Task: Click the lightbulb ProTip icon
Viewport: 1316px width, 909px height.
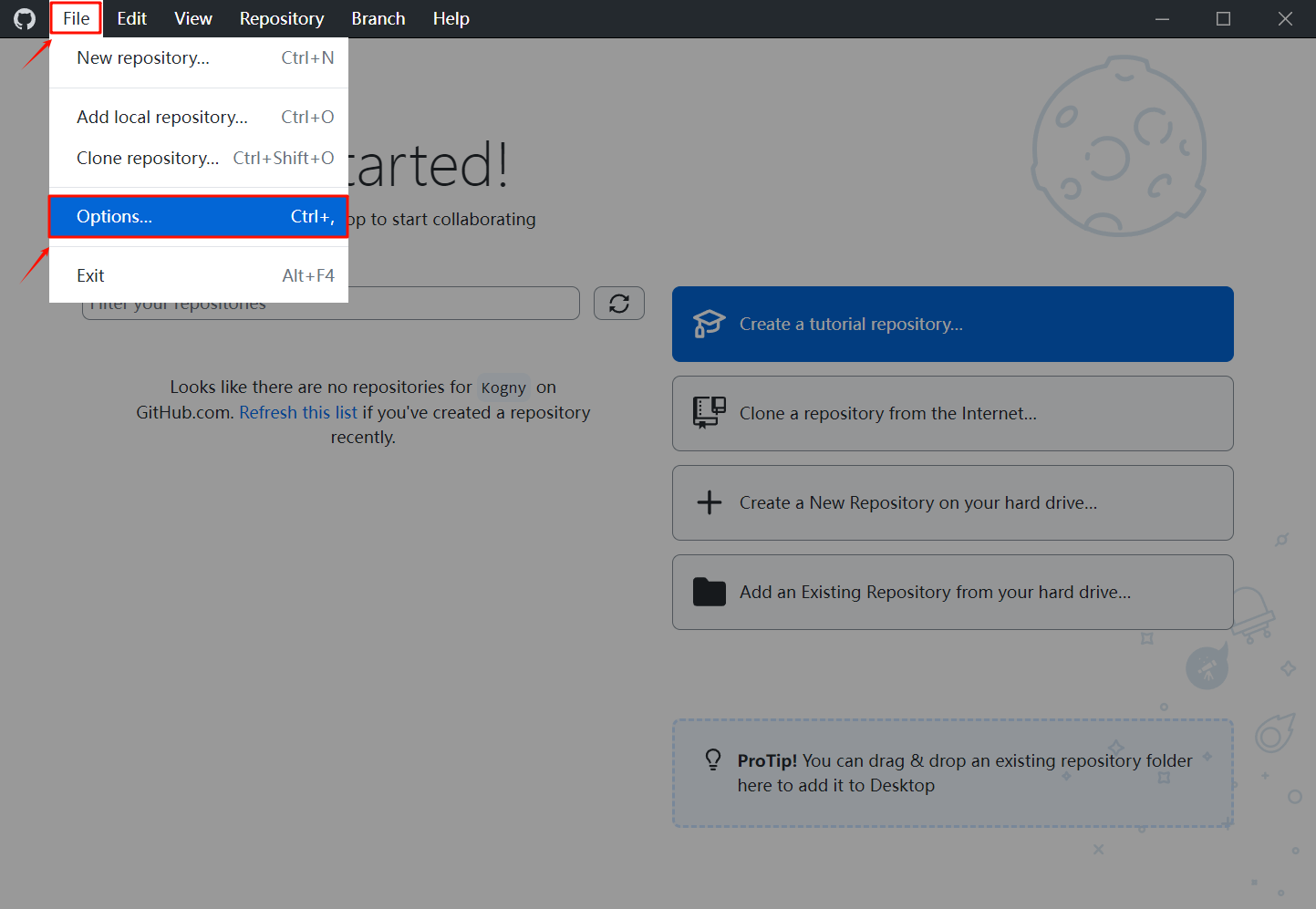Action: [x=713, y=760]
